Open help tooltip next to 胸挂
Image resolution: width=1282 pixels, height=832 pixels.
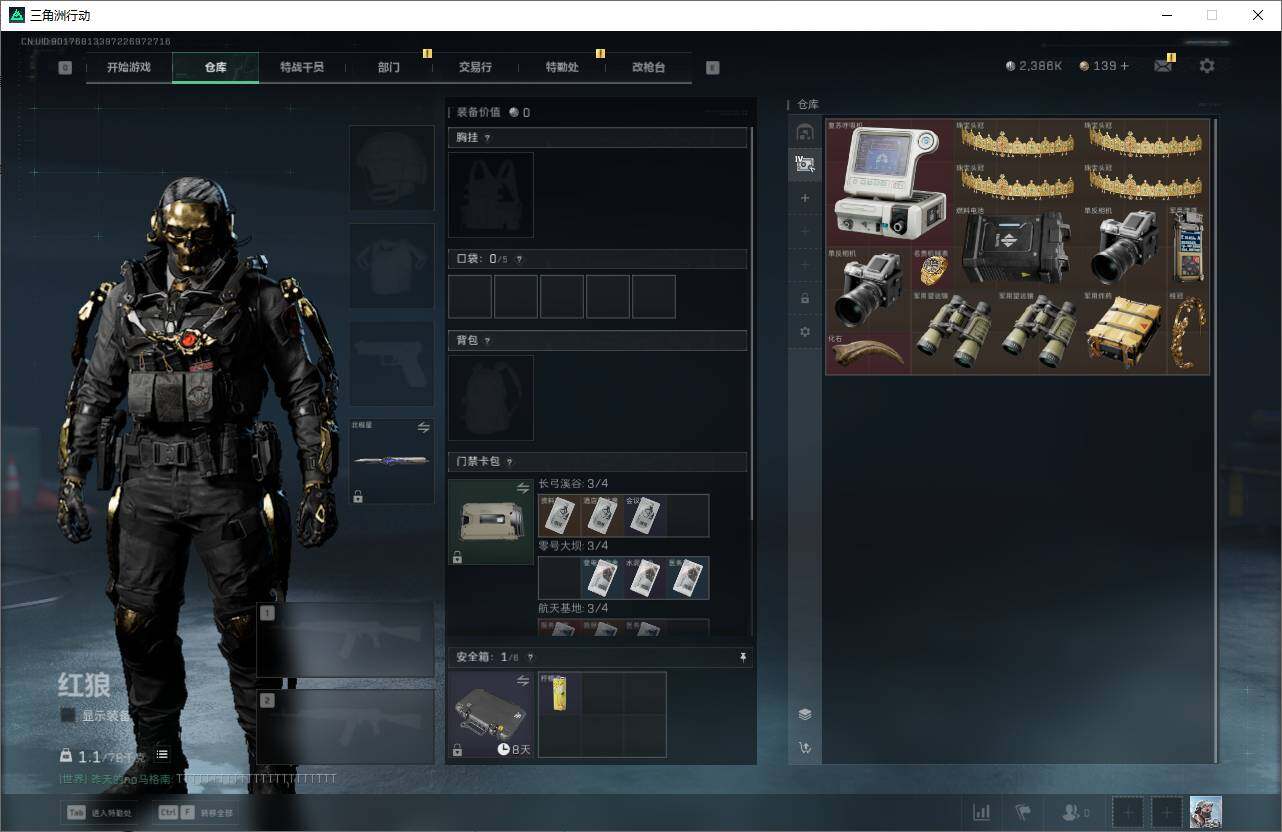tap(488, 138)
